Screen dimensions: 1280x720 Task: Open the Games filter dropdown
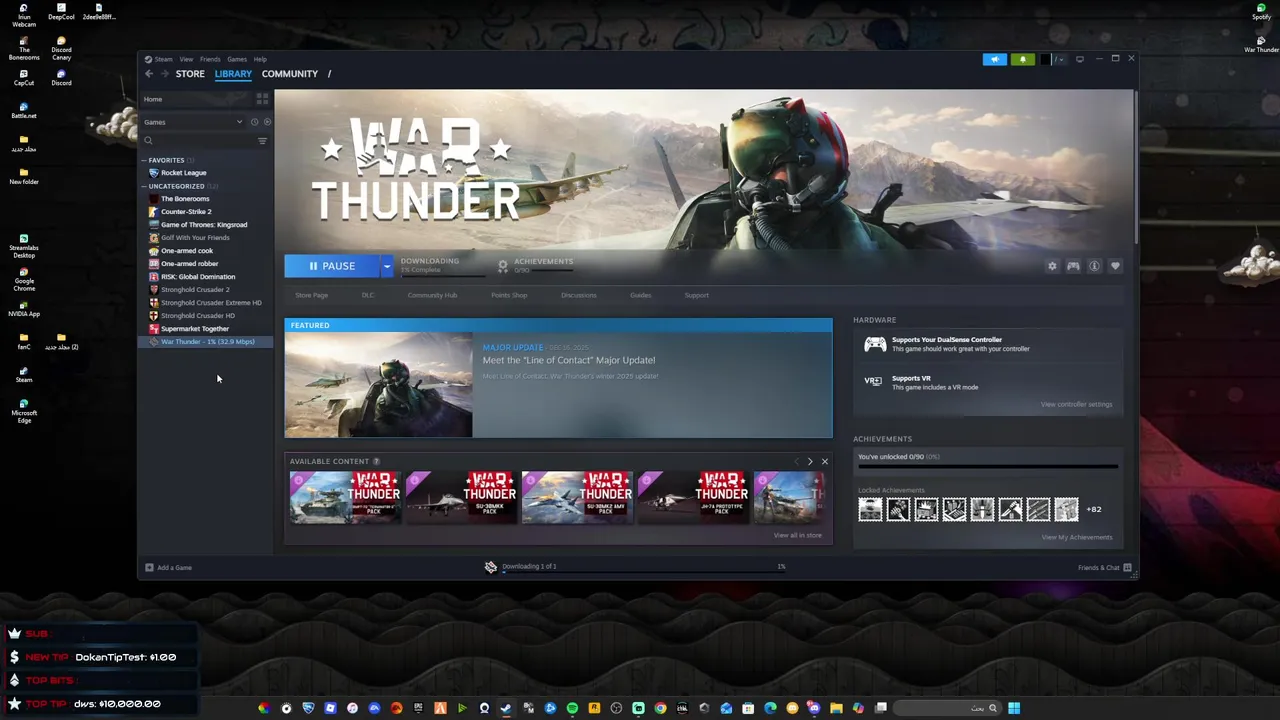[x=193, y=122]
